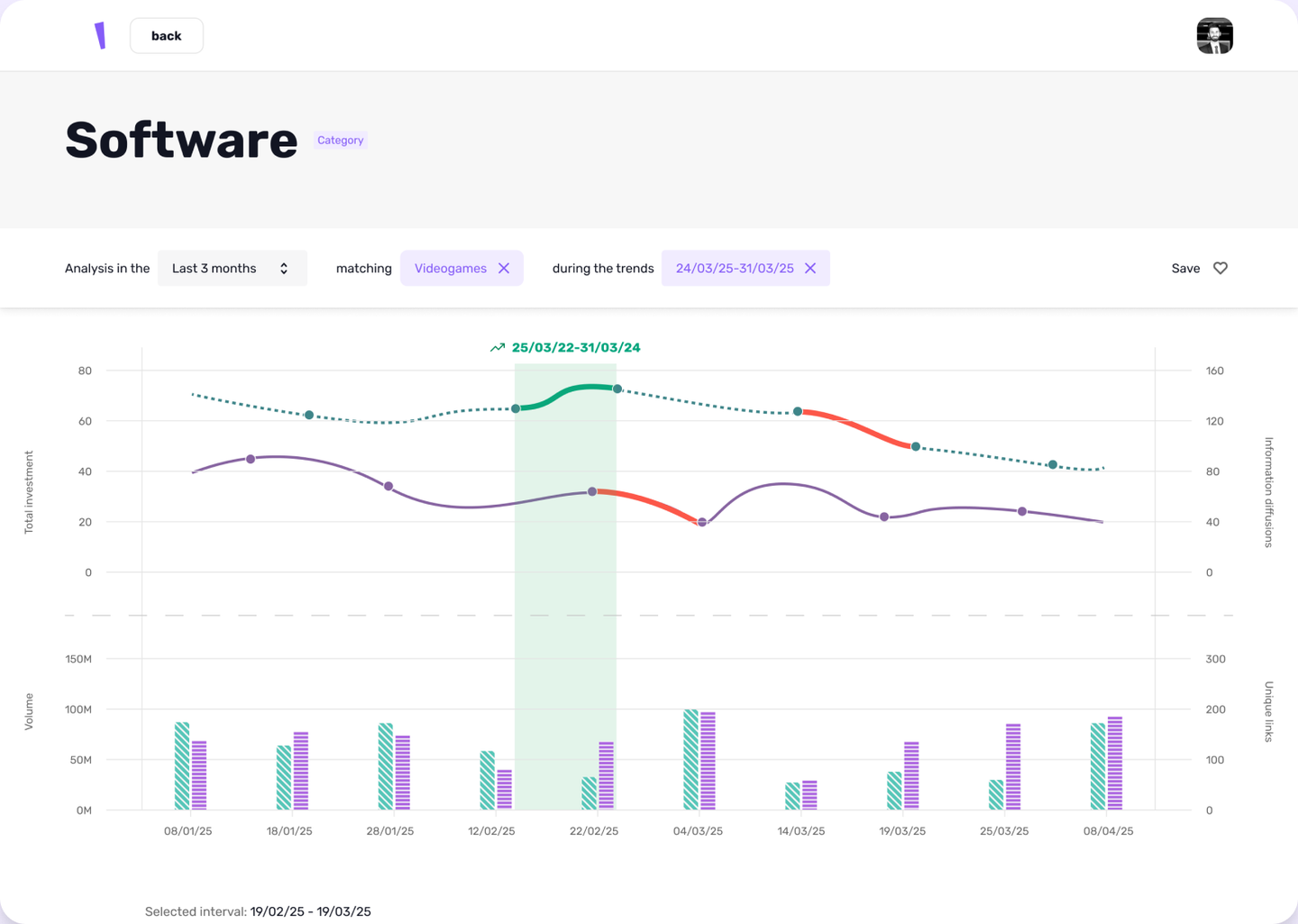Image resolution: width=1298 pixels, height=924 pixels.
Task: Click green line data point at 14/03/25
Action: (798, 412)
